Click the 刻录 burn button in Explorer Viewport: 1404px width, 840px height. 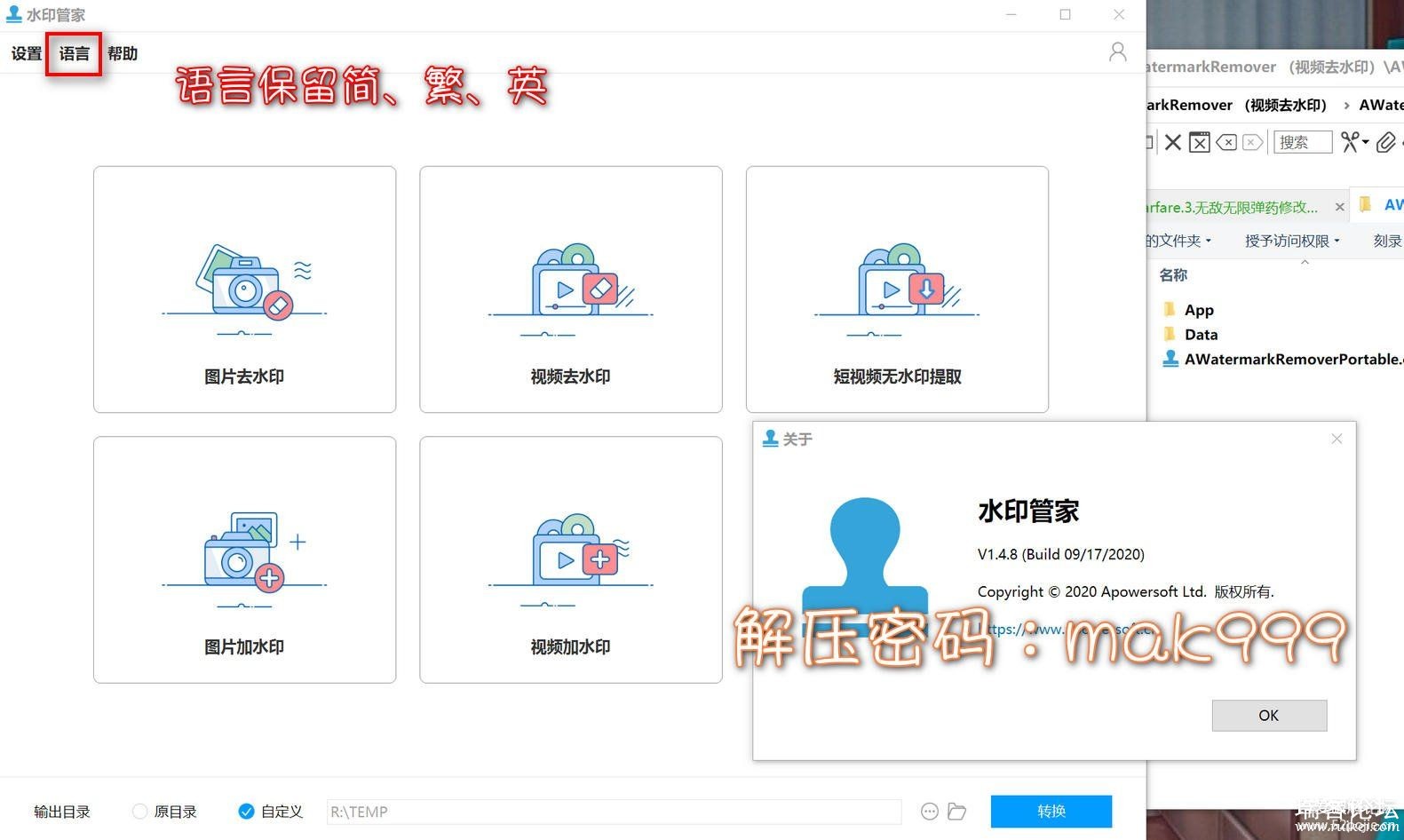pyautogui.click(x=1387, y=241)
